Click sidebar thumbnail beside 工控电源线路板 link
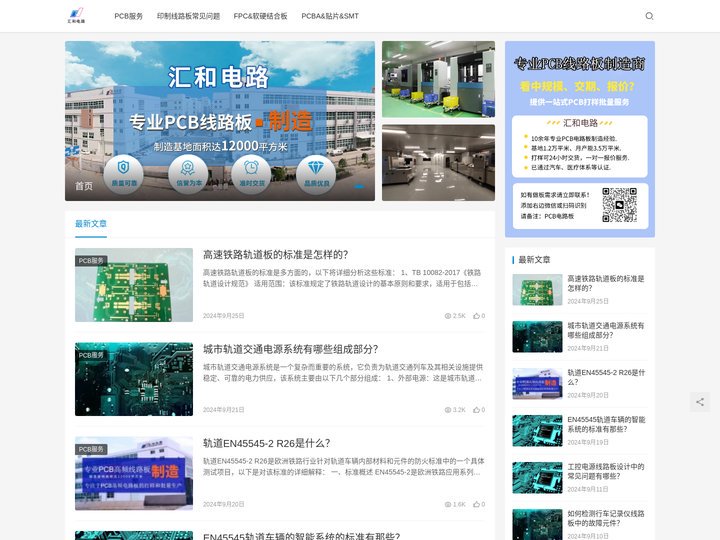Viewport: 720px width, 540px height. click(x=537, y=478)
